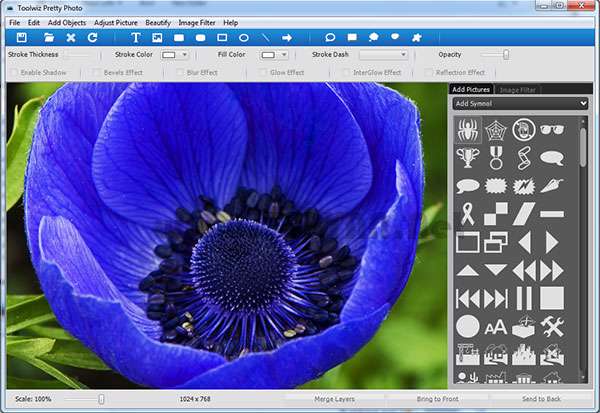Open the Adjust Picture menu

116,23
